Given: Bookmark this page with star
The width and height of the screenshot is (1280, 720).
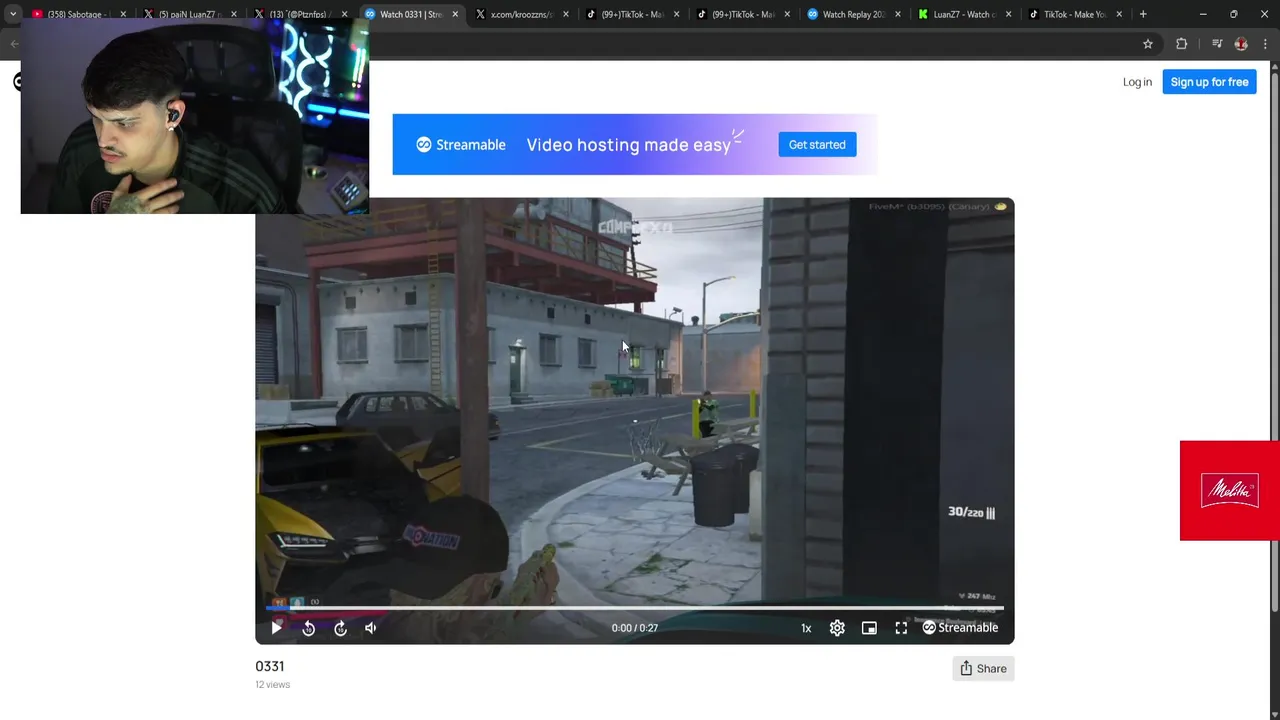Looking at the screenshot, I should click(x=1148, y=44).
